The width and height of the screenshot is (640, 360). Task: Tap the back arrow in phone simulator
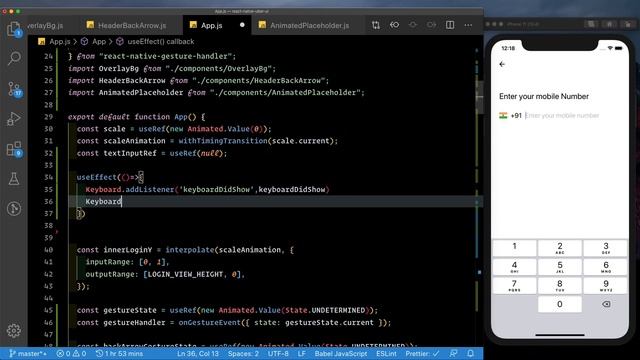point(502,64)
